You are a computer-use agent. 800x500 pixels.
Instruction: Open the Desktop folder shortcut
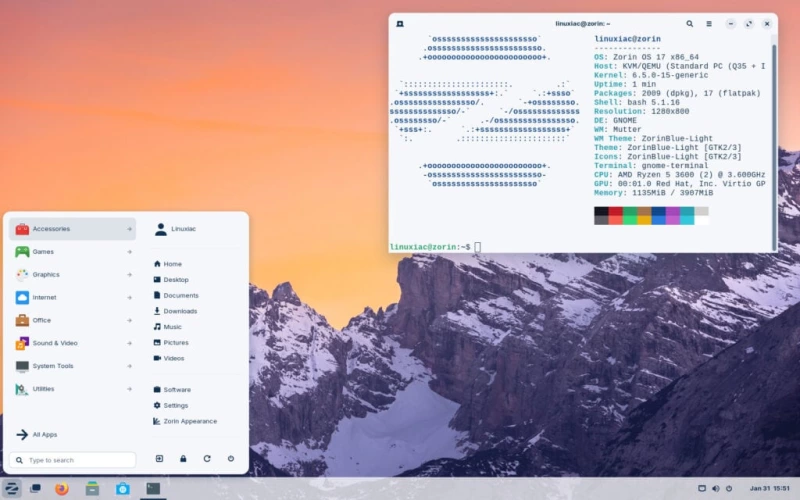(171, 280)
